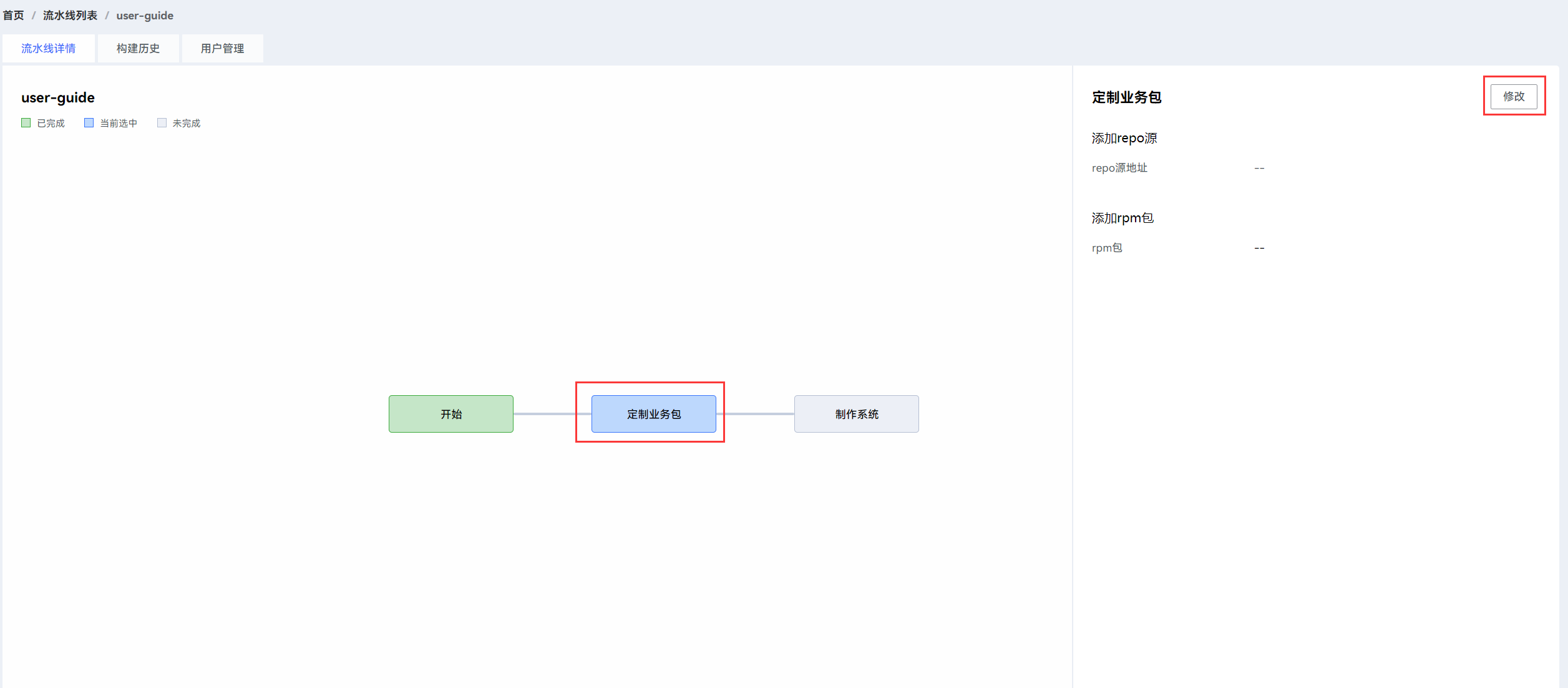The width and height of the screenshot is (1568, 688).
Task: Click the 开始 pipeline node
Action: tap(450, 414)
